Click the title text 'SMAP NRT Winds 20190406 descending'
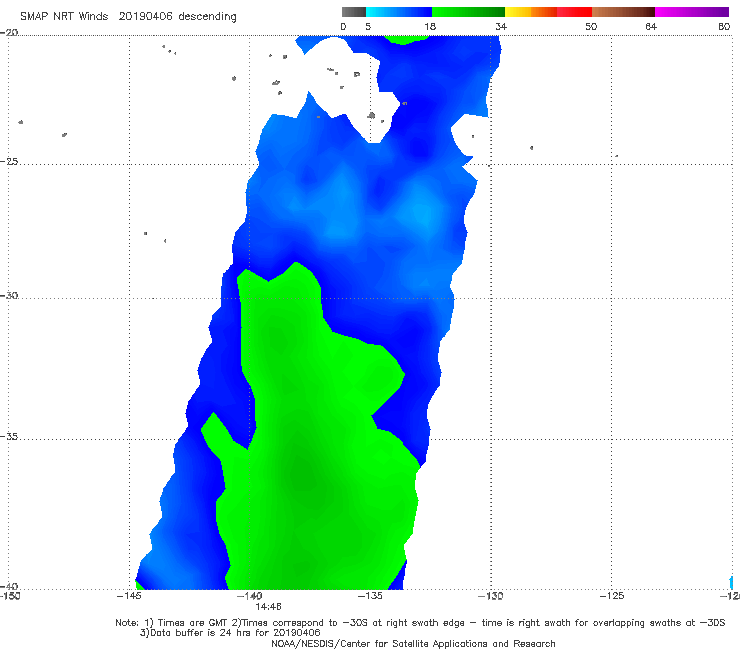The image size is (740, 650). [x=128, y=17]
